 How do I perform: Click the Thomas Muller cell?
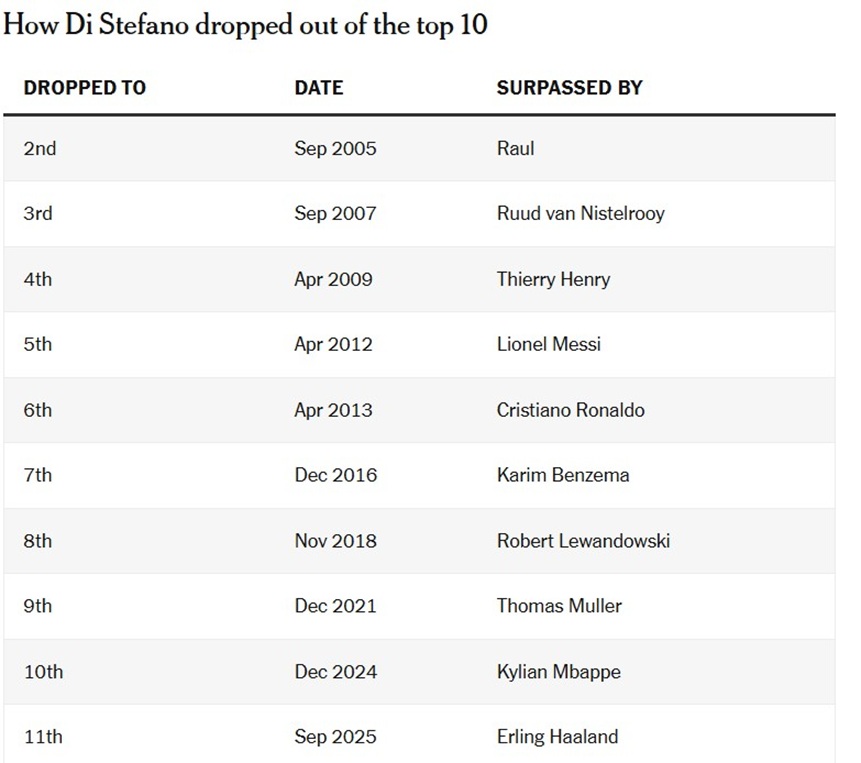(x=559, y=606)
